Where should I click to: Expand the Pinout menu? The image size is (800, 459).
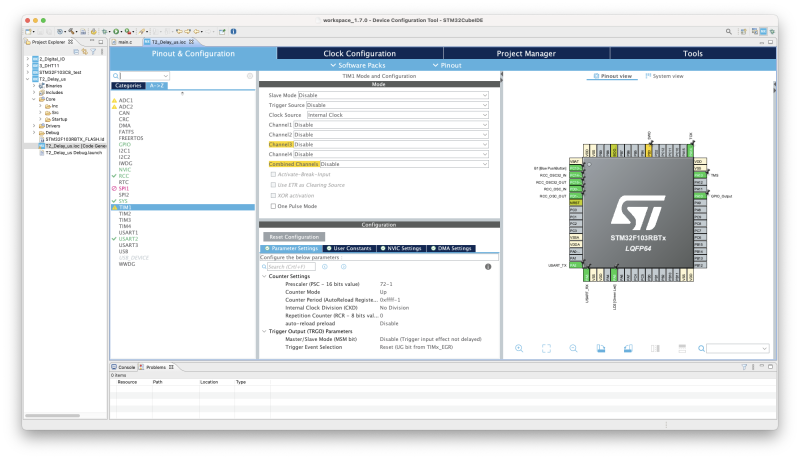(447, 65)
